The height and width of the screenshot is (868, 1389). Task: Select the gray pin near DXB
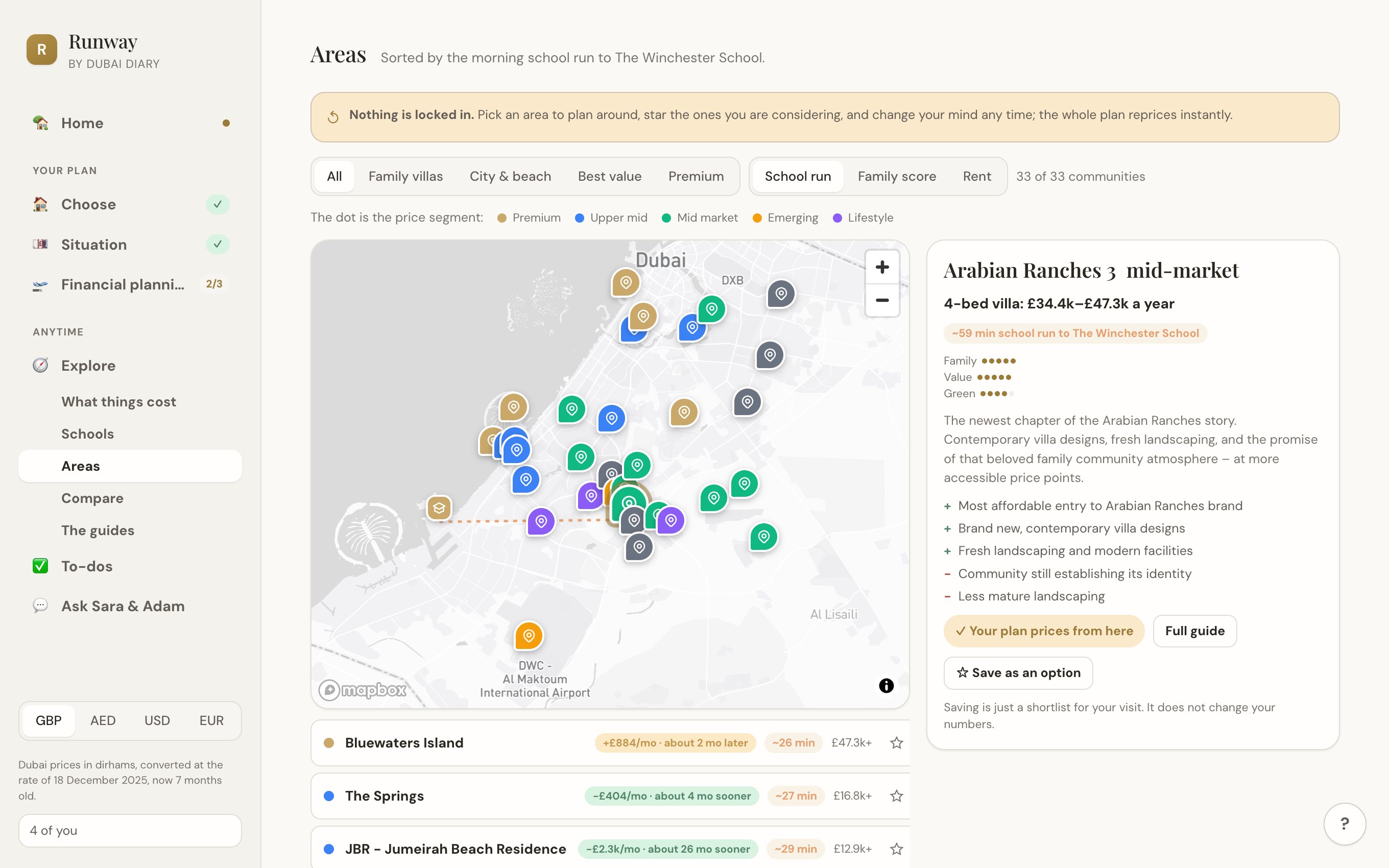pos(781,294)
